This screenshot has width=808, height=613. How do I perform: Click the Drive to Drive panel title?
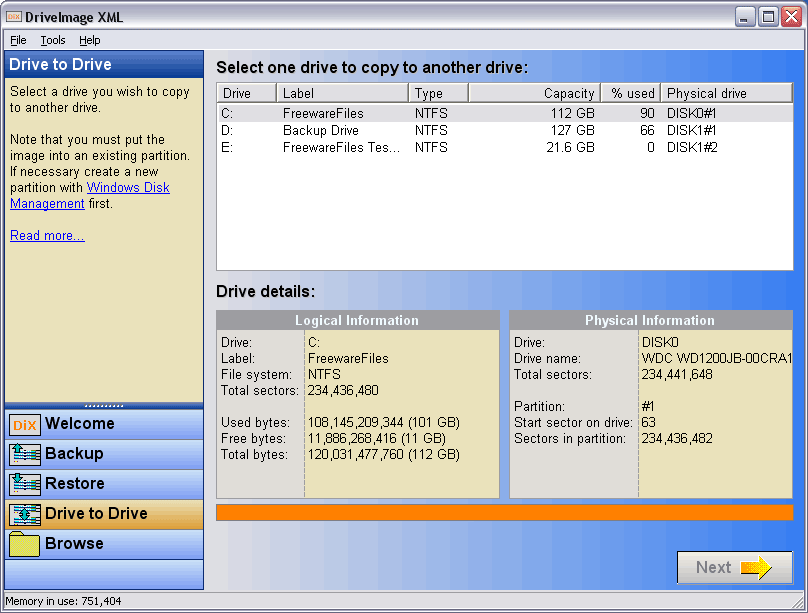point(60,64)
